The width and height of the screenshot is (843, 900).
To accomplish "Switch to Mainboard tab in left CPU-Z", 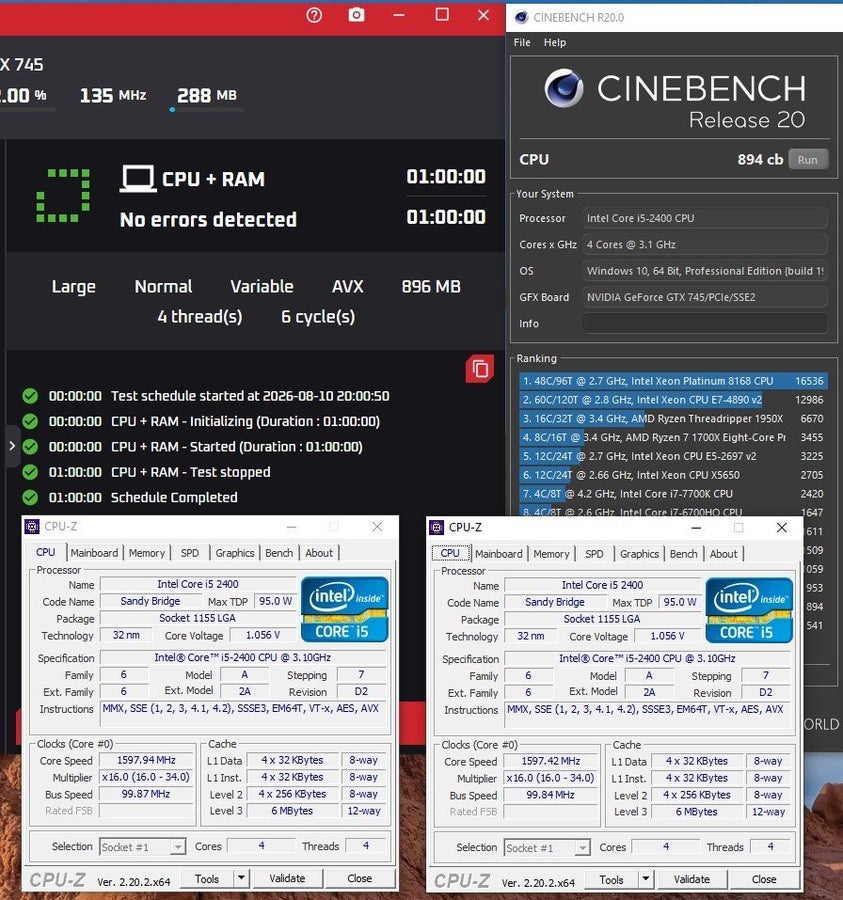I will click(x=94, y=553).
